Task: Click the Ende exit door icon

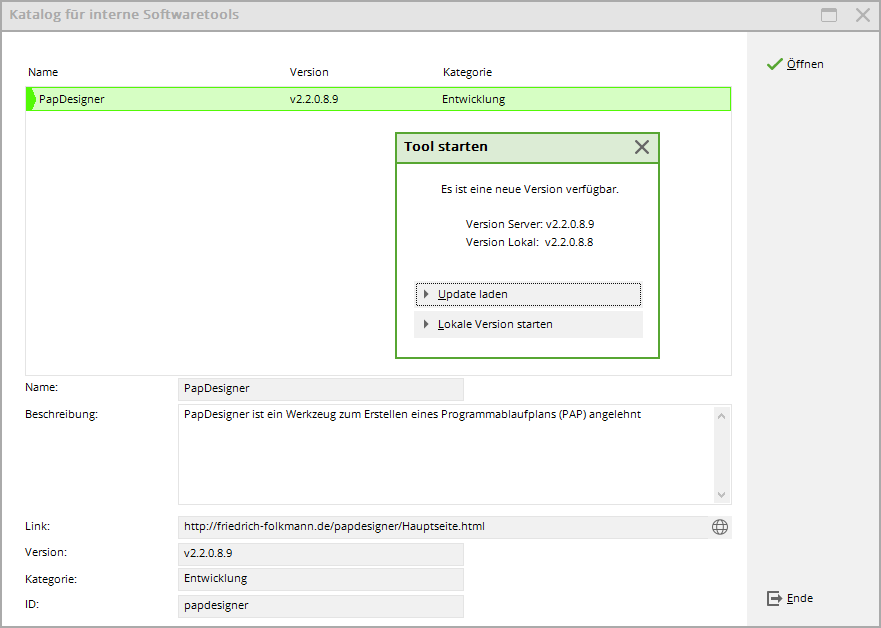Action: (x=773, y=598)
